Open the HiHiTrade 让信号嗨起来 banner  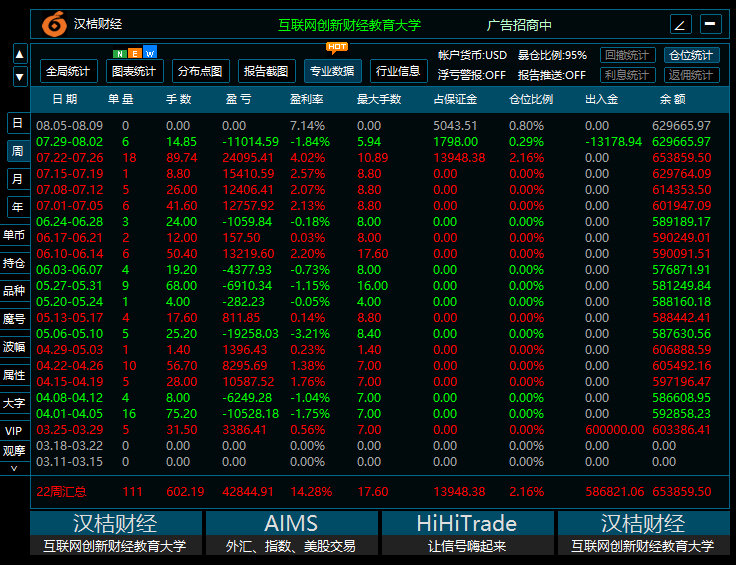coord(468,533)
